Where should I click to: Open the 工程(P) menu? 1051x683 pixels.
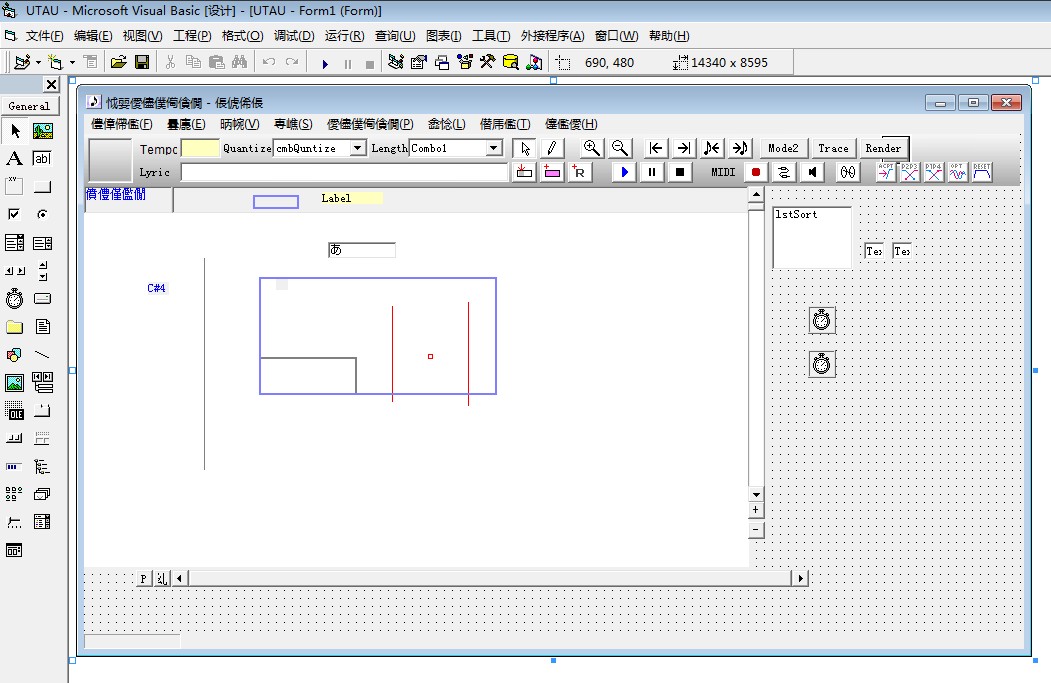click(192, 36)
